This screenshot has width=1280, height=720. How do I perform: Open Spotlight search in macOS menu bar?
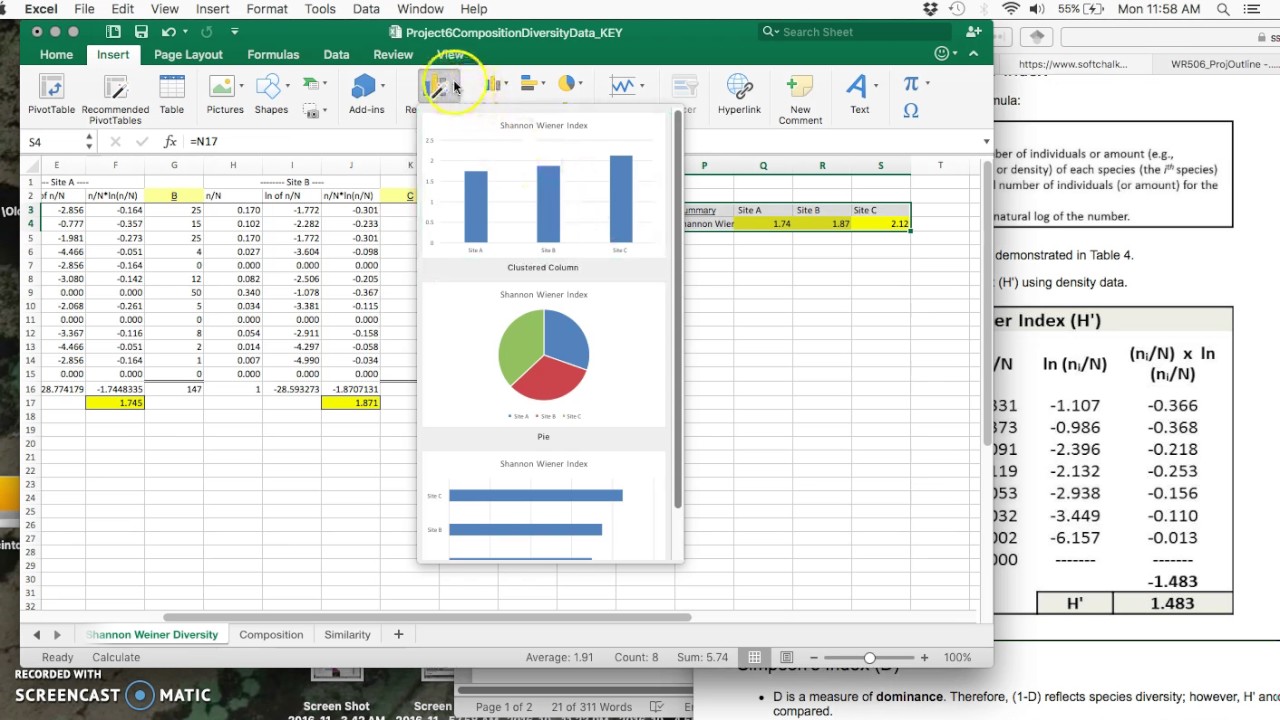coord(1223,9)
